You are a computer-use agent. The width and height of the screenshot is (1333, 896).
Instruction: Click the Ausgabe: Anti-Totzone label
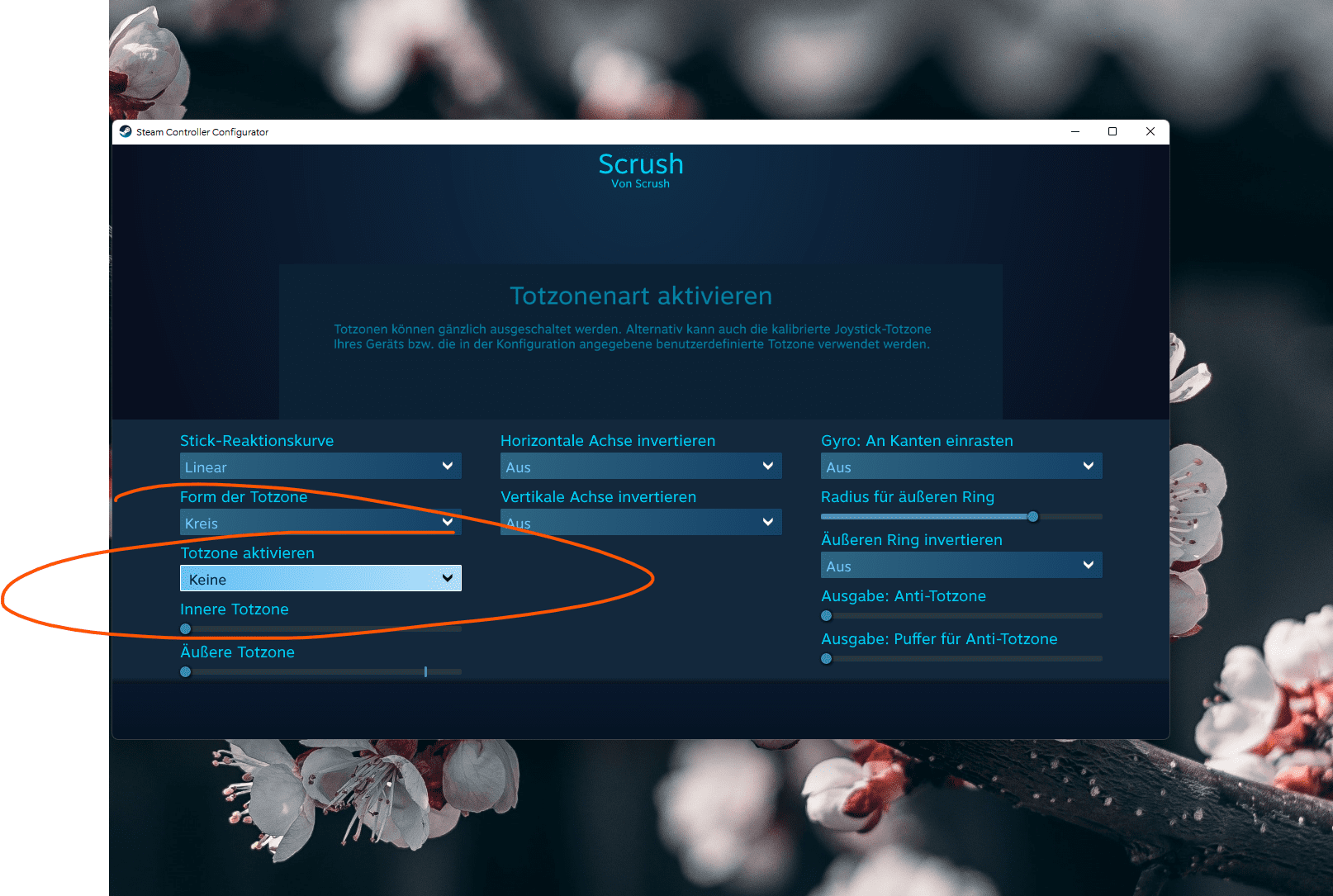[x=904, y=596]
